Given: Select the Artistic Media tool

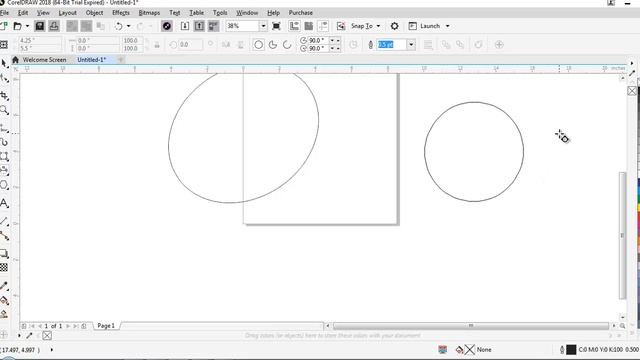Looking at the screenshot, I should point(4,142).
